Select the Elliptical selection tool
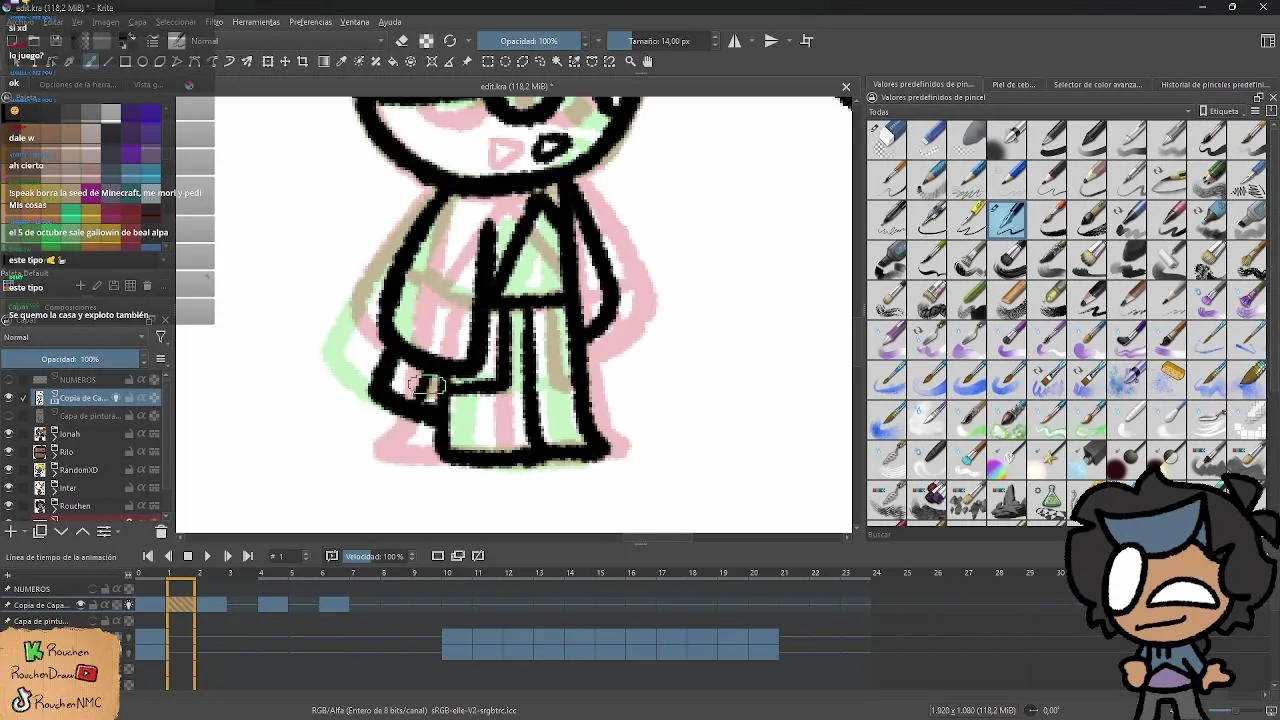Viewport: 1280px width, 720px height. point(505,61)
